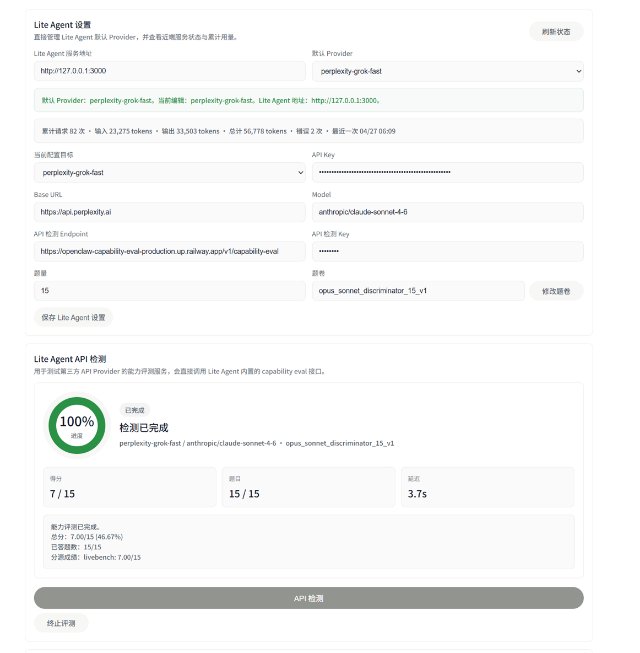Click the 题量 field showing 15

(x=169, y=291)
